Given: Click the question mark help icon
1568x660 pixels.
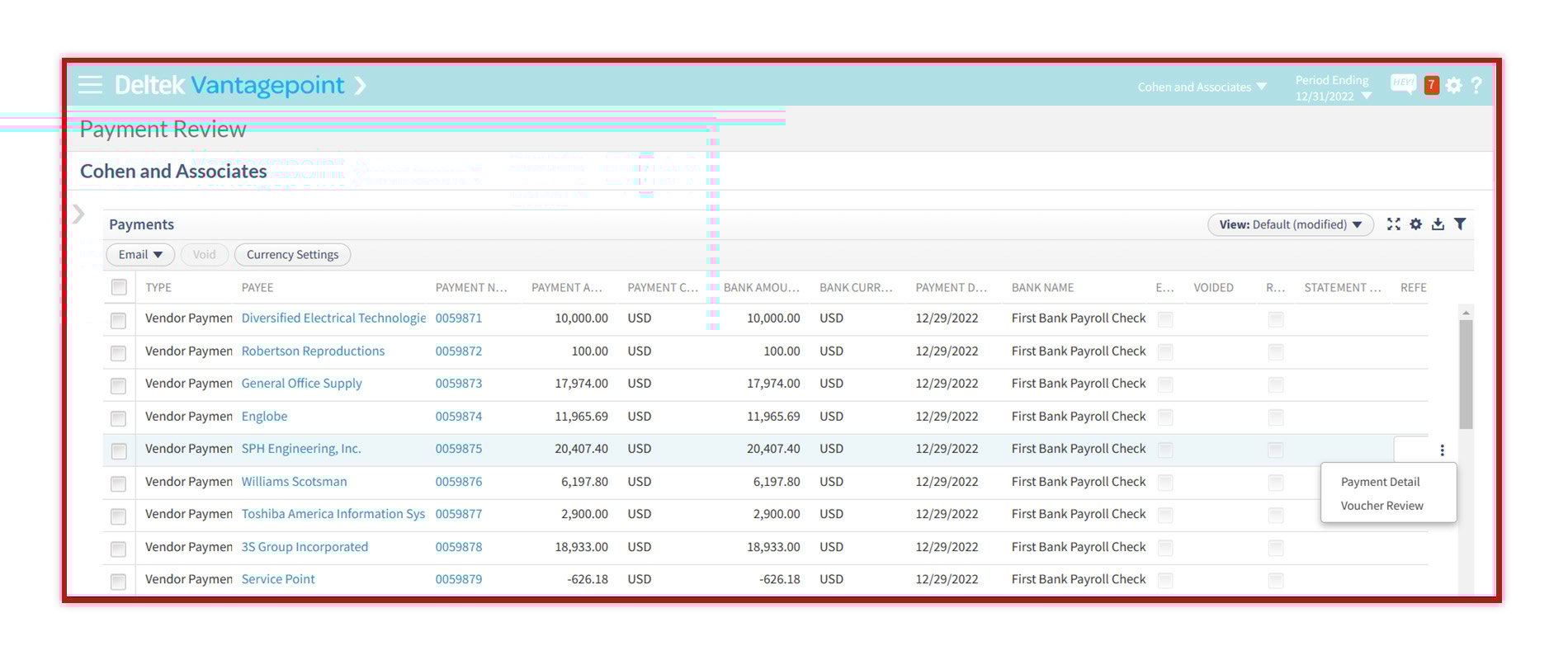Looking at the screenshot, I should pos(1476,85).
